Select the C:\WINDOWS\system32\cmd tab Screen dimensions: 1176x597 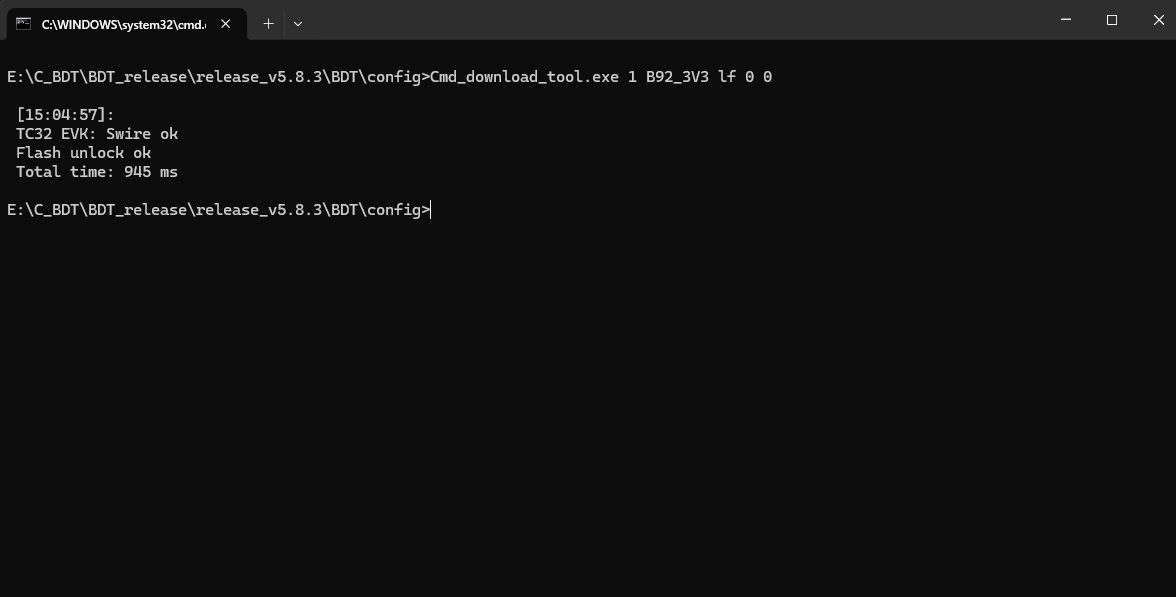pos(126,24)
